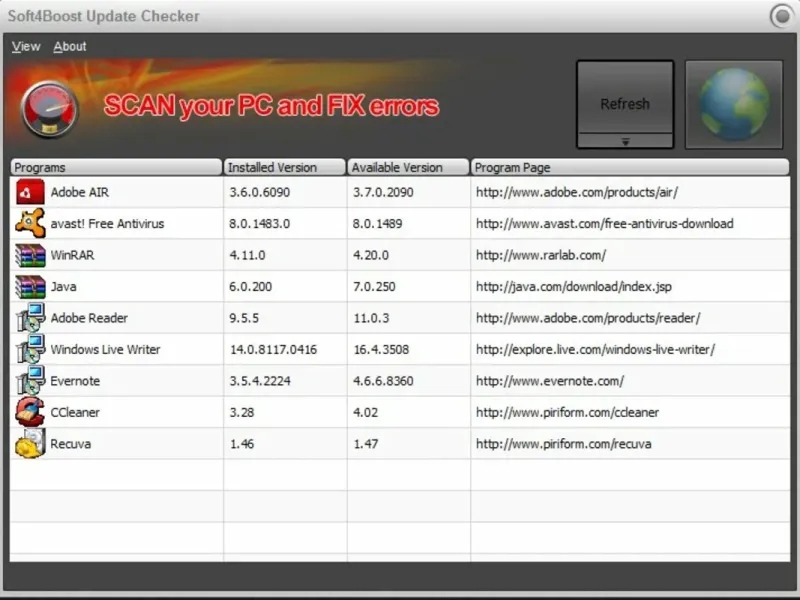The width and height of the screenshot is (800, 600).
Task: Click installed version 9.5.5
Action: click(x=244, y=318)
